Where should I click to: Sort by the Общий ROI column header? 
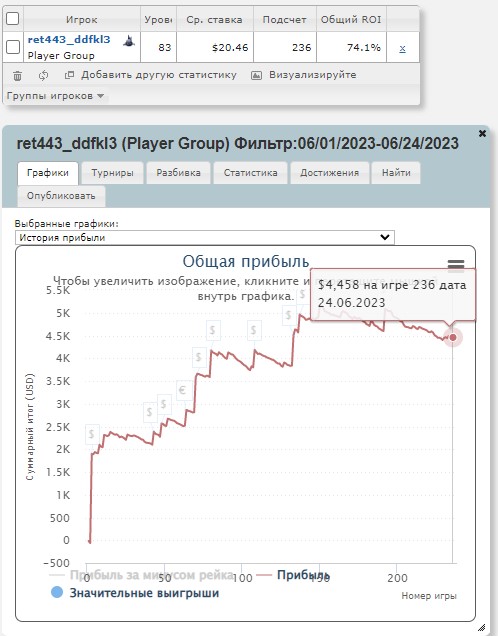pos(351,19)
